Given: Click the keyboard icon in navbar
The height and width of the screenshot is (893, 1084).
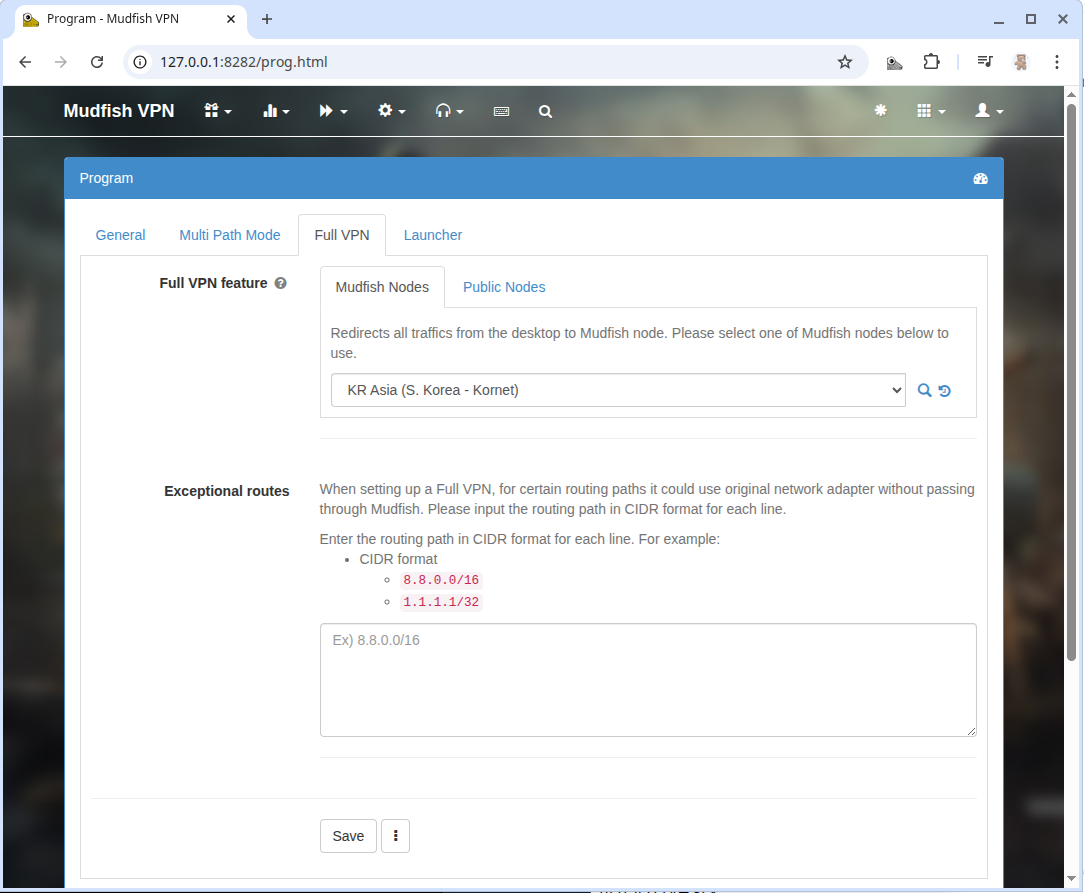Looking at the screenshot, I should point(502,111).
